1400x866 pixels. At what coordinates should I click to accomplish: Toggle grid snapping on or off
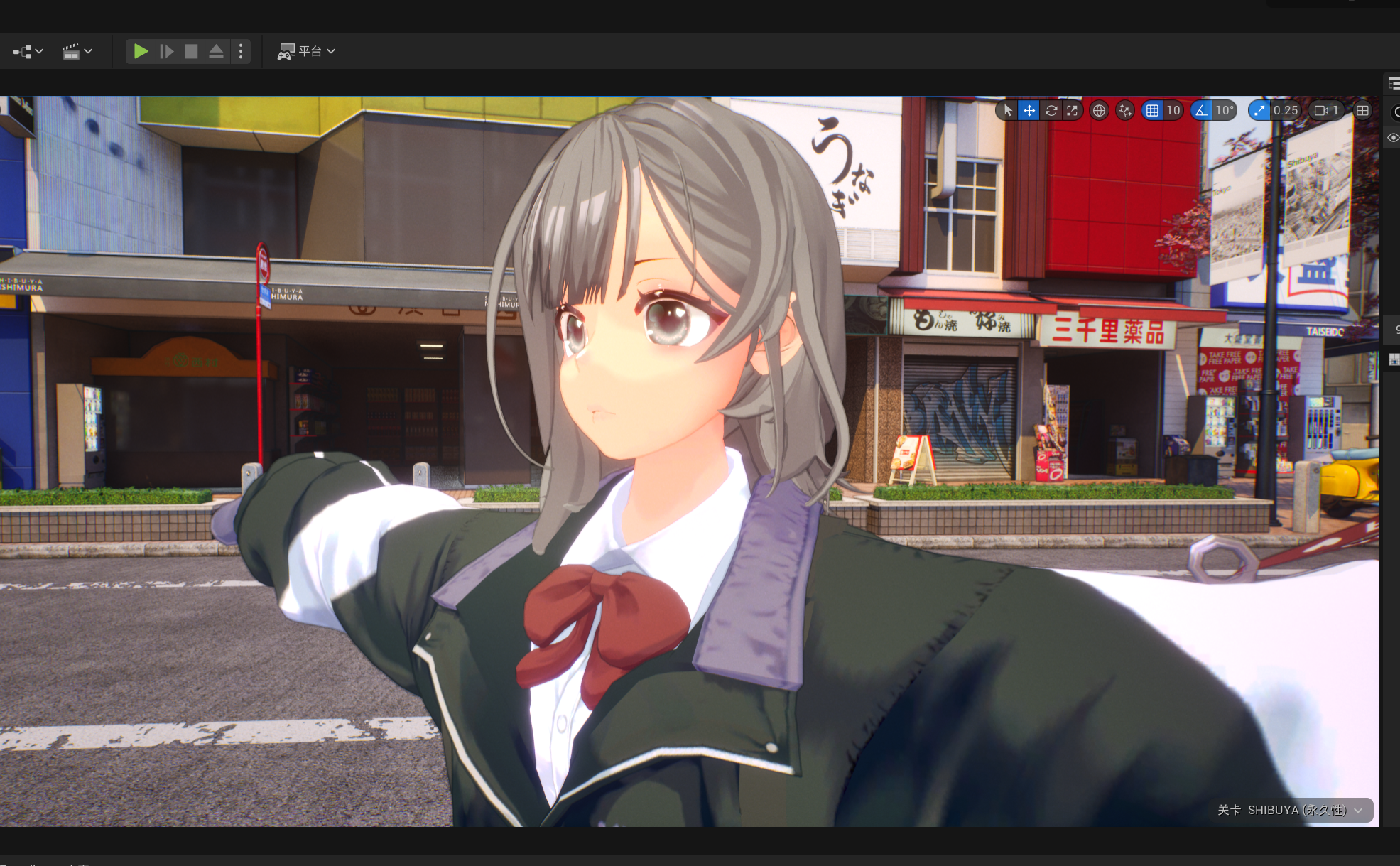coord(1152,110)
